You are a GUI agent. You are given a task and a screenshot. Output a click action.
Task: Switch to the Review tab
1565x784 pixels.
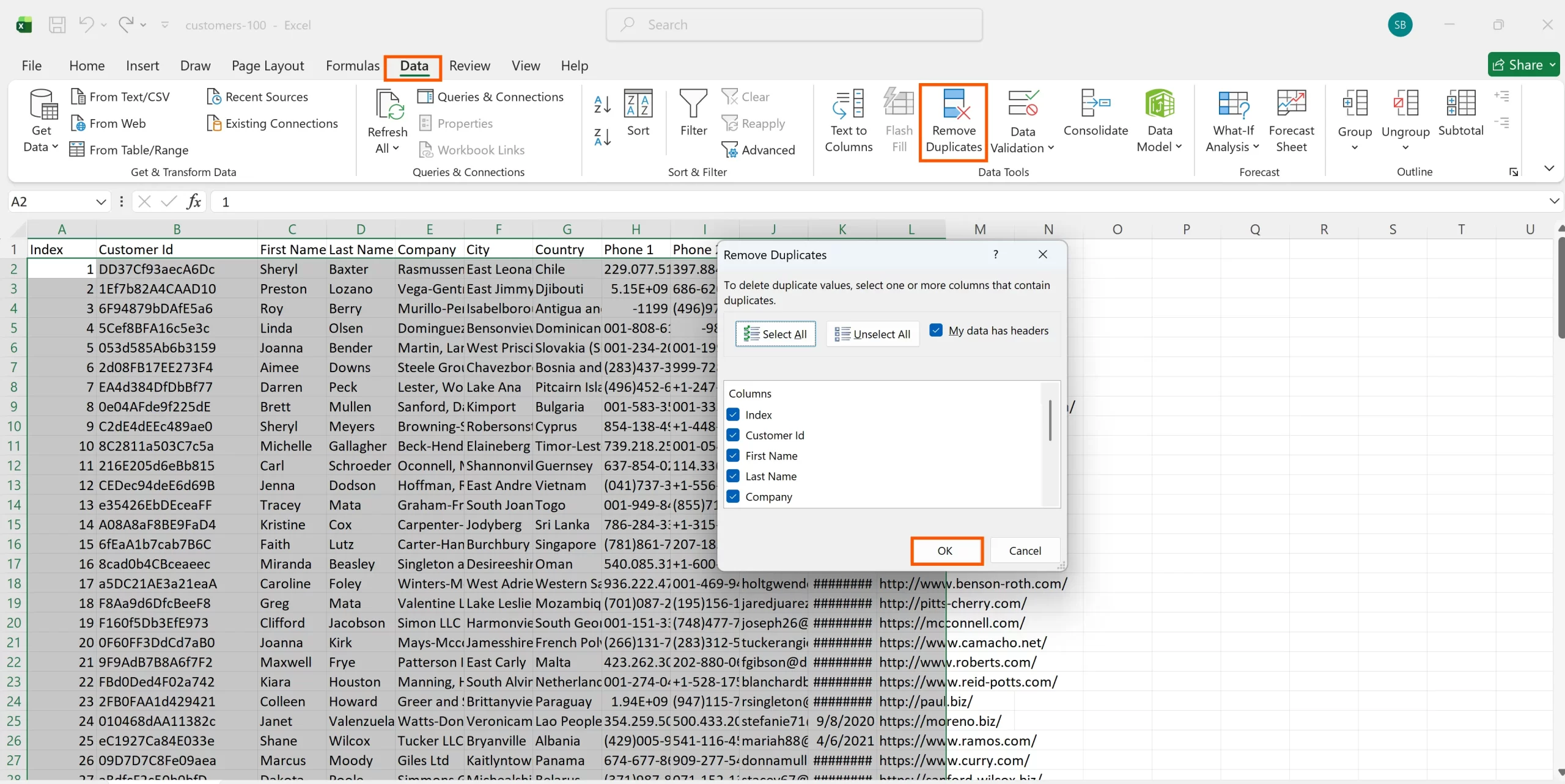469,65
